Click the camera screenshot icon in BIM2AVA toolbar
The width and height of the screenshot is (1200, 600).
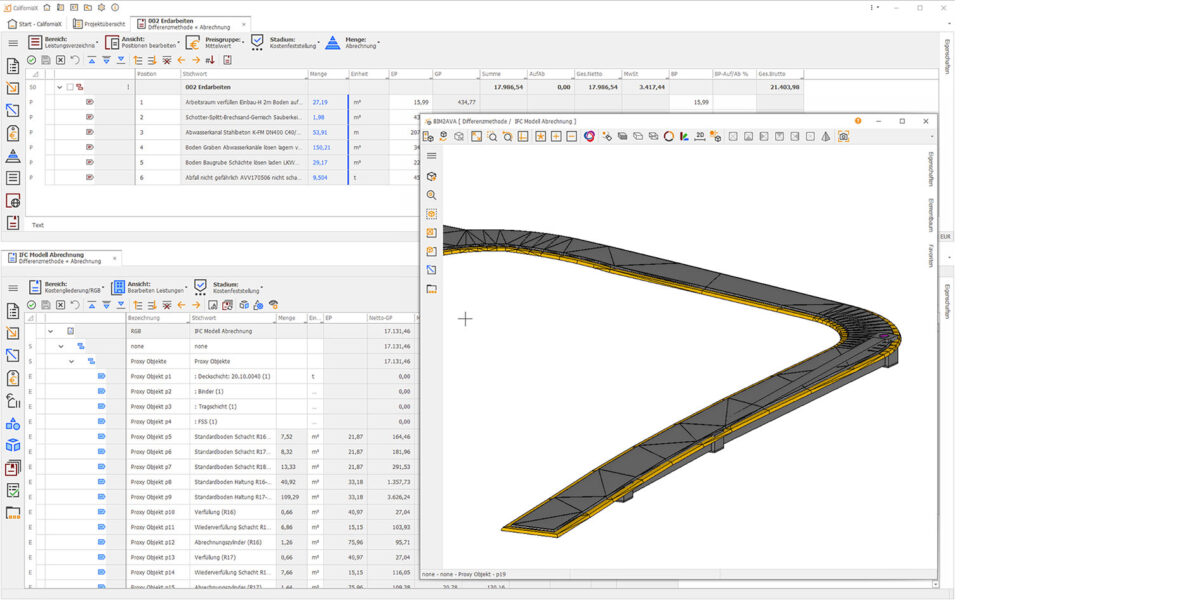click(843, 136)
